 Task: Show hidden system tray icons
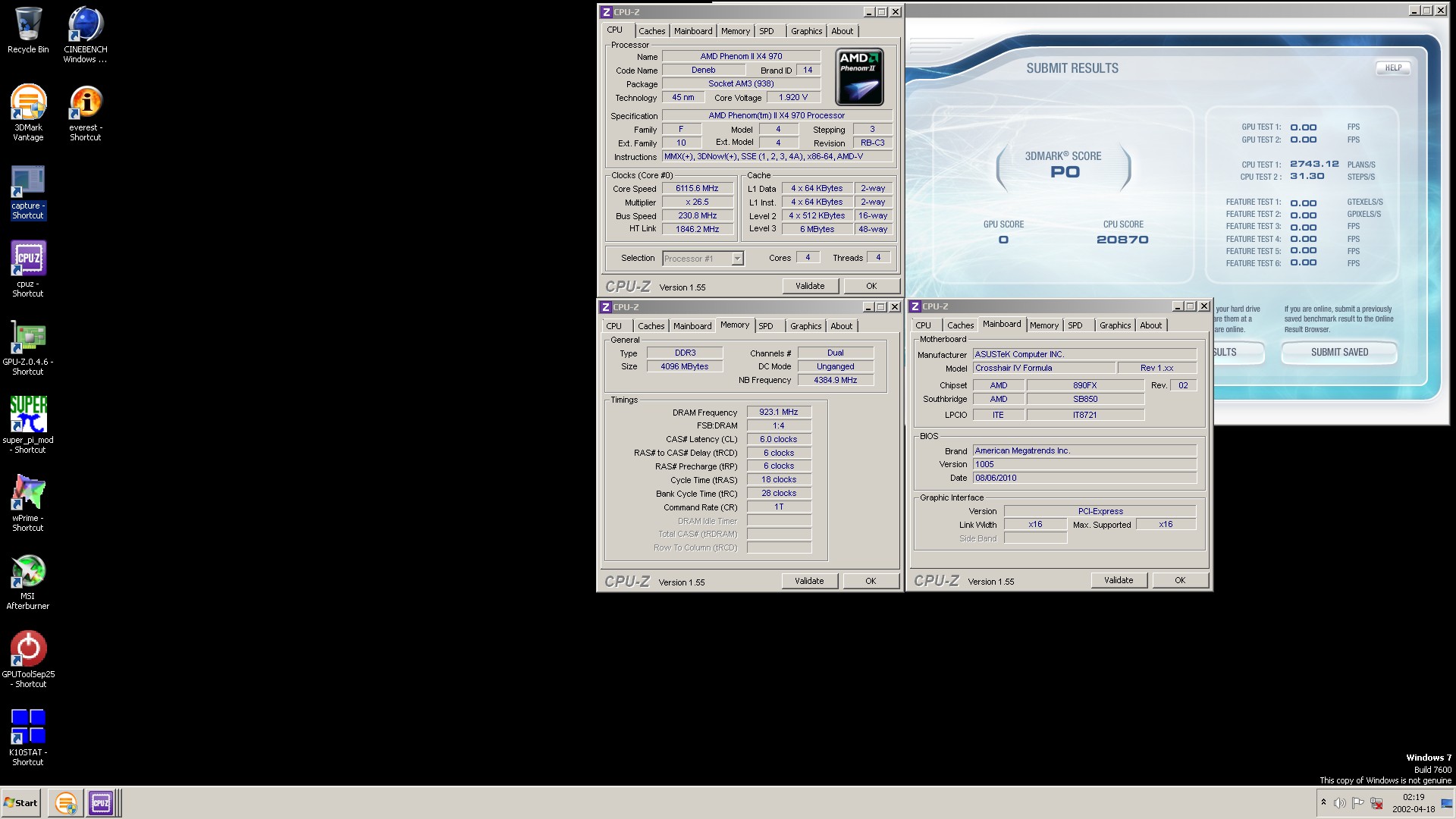tap(1323, 802)
